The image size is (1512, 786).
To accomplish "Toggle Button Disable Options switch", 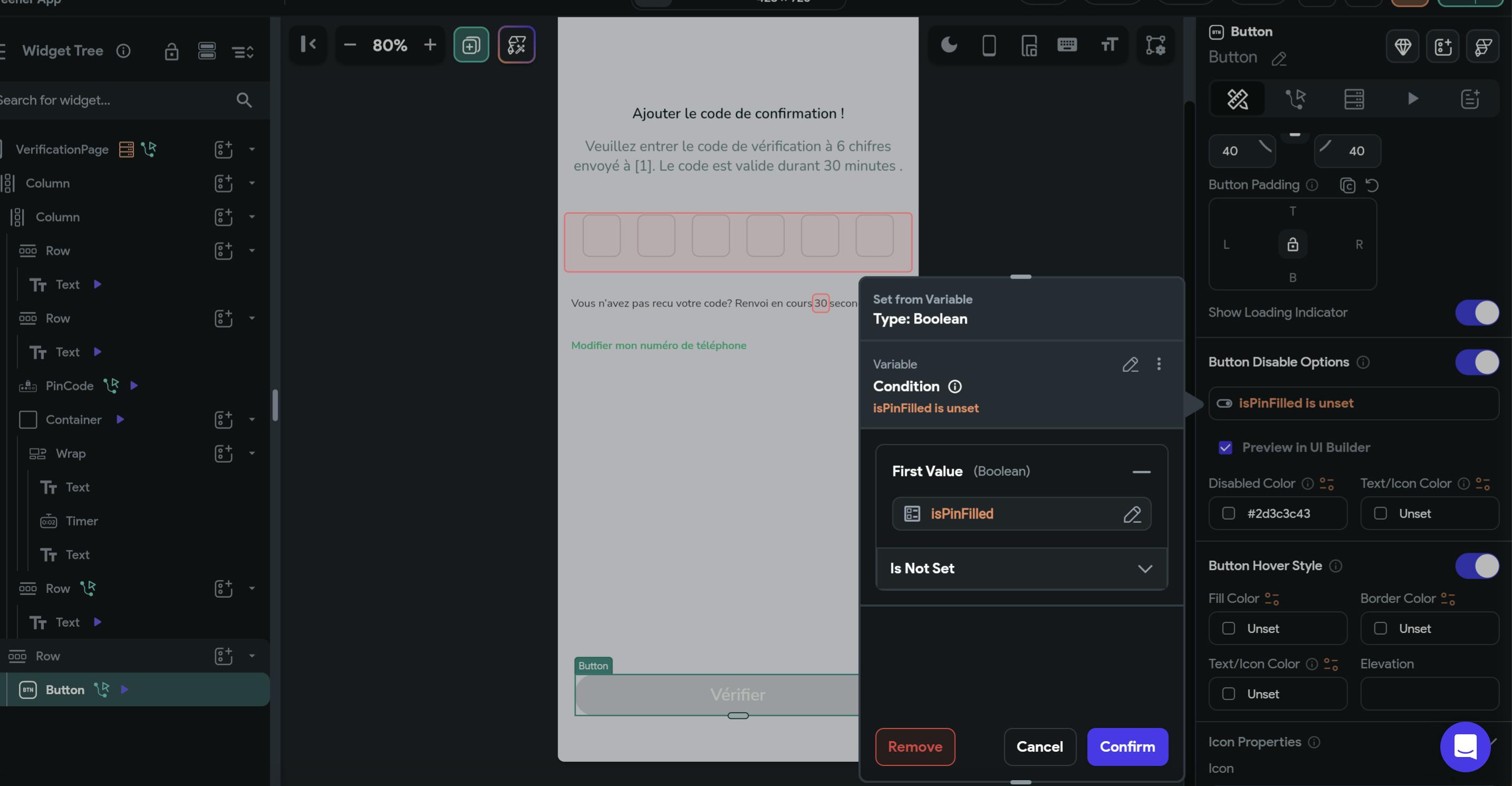I will coord(1476,362).
